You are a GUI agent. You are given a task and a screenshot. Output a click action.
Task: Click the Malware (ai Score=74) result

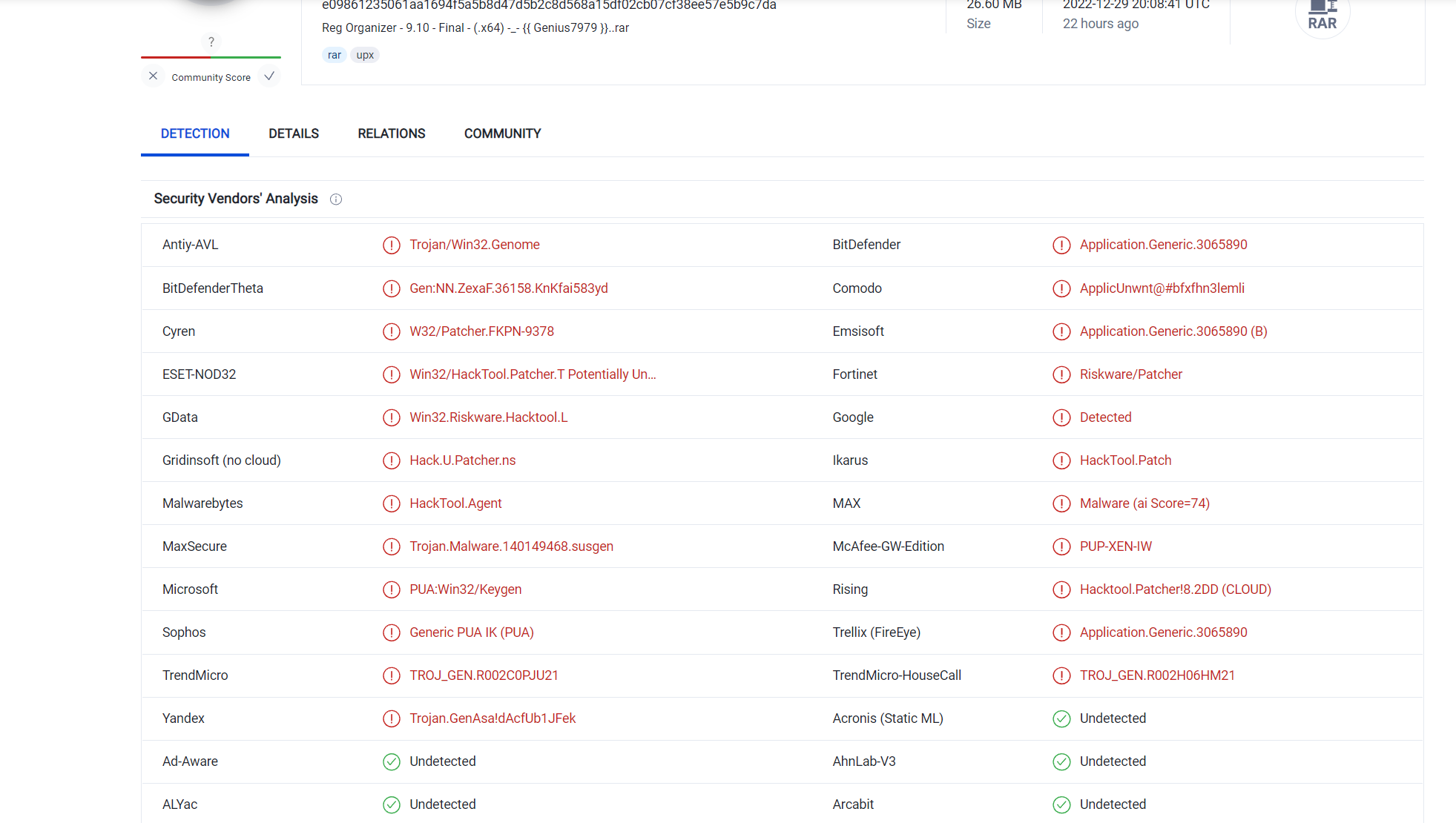coord(1144,503)
